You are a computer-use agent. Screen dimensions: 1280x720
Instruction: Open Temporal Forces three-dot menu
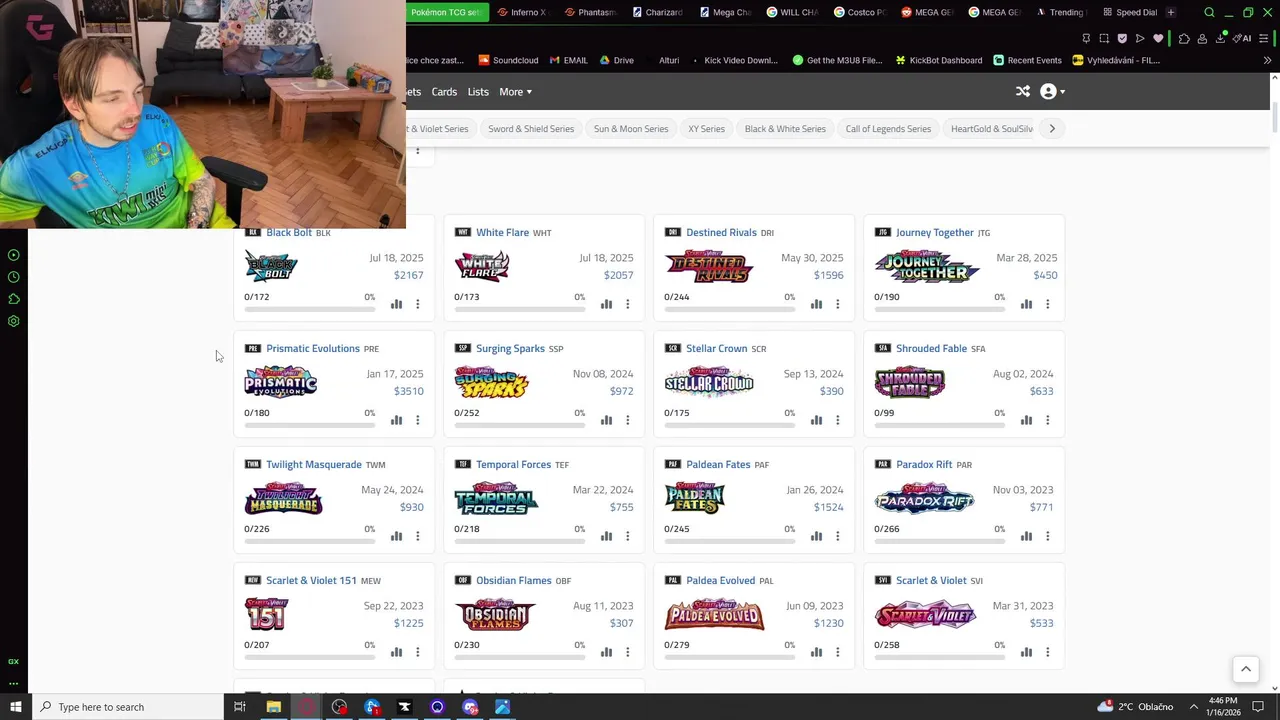pos(628,536)
